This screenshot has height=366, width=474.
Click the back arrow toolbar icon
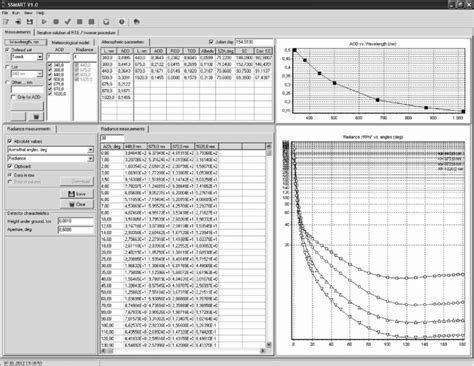136,22
